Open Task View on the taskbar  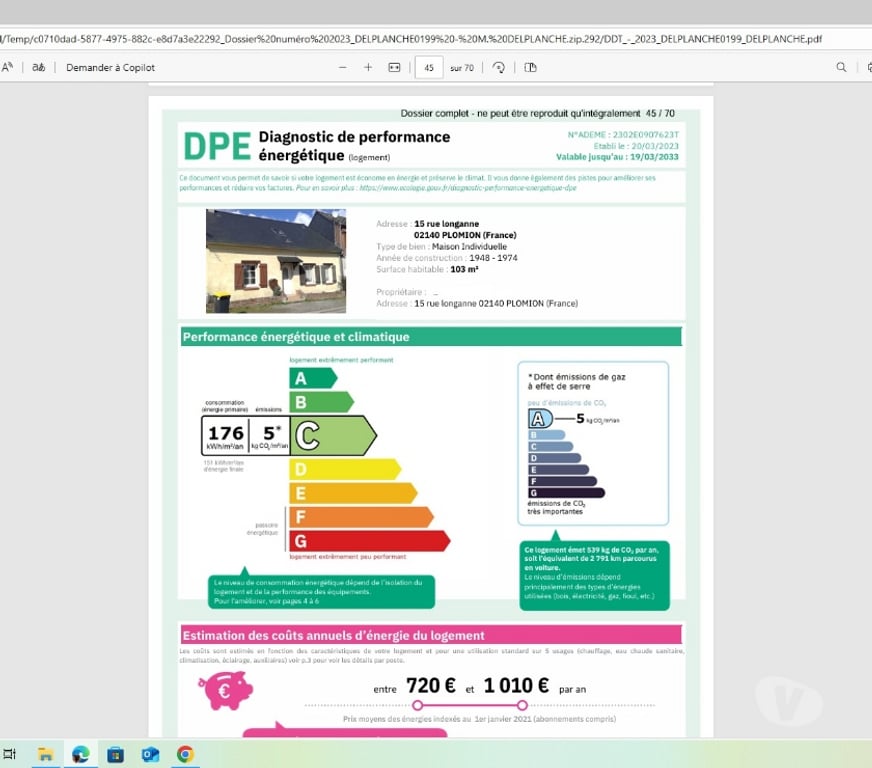click(9, 754)
